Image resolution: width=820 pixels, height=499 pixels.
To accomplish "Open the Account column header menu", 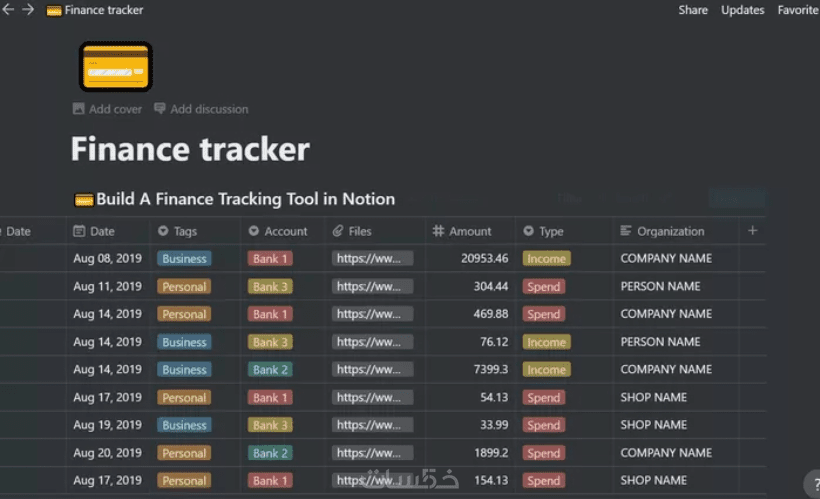I will tap(283, 231).
